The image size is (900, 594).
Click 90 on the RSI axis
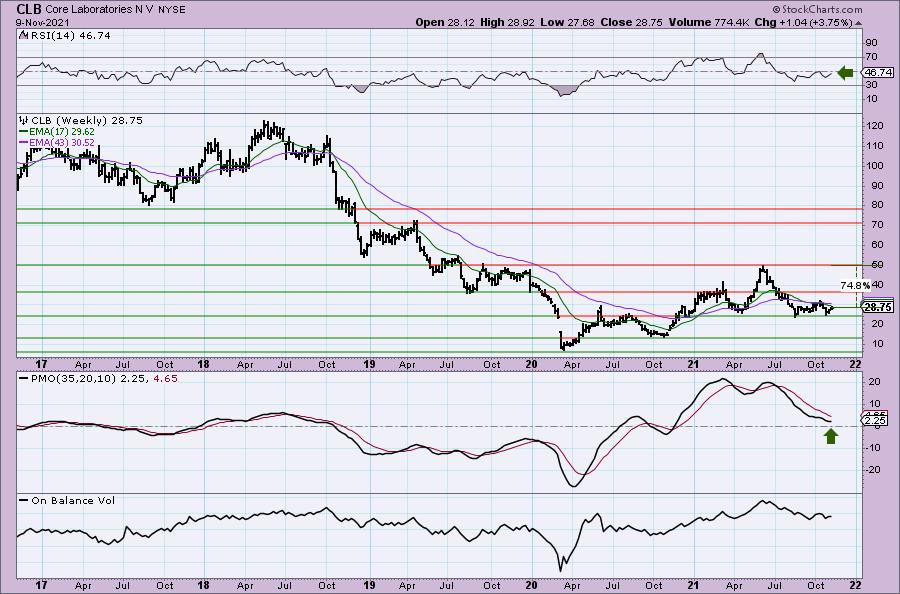tap(871, 42)
